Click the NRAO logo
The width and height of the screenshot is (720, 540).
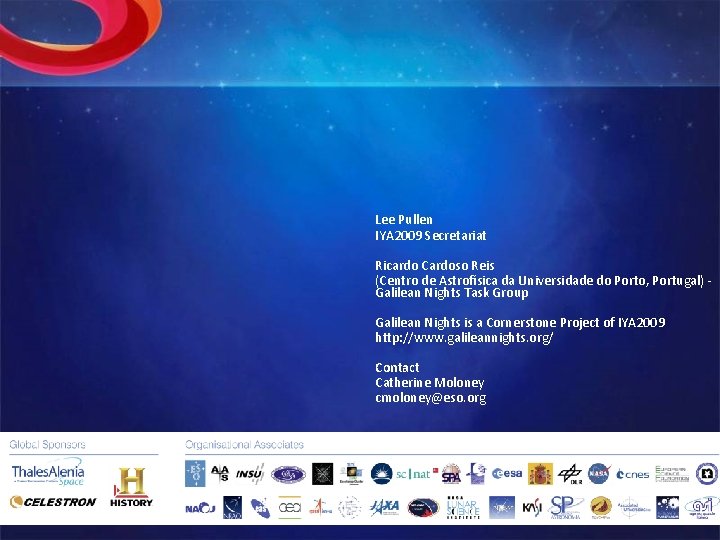(232, 507)
